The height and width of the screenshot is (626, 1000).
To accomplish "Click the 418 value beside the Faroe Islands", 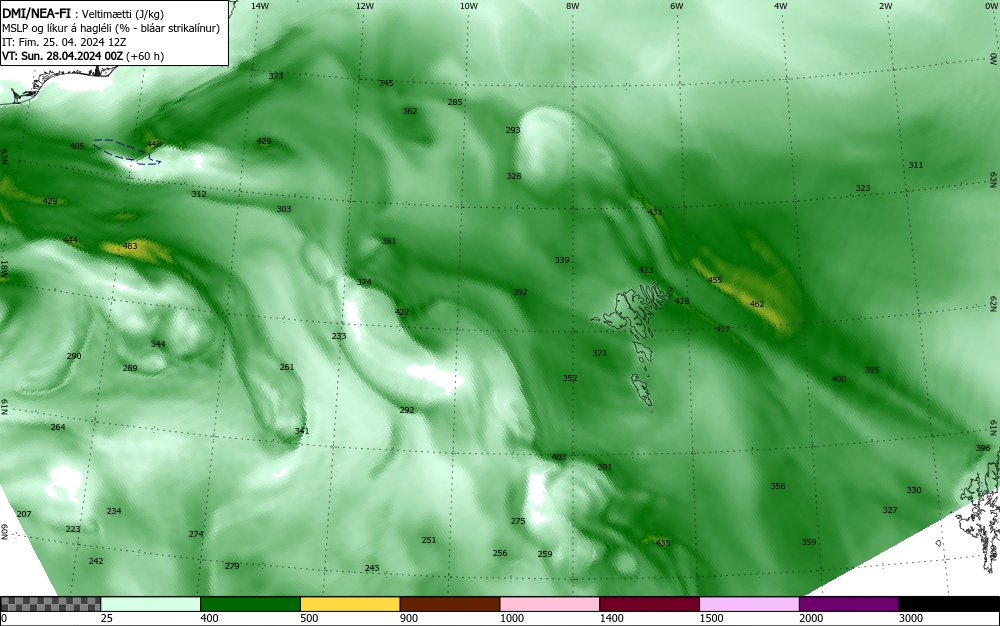I will pyautogui.click(x=682, y=301).
